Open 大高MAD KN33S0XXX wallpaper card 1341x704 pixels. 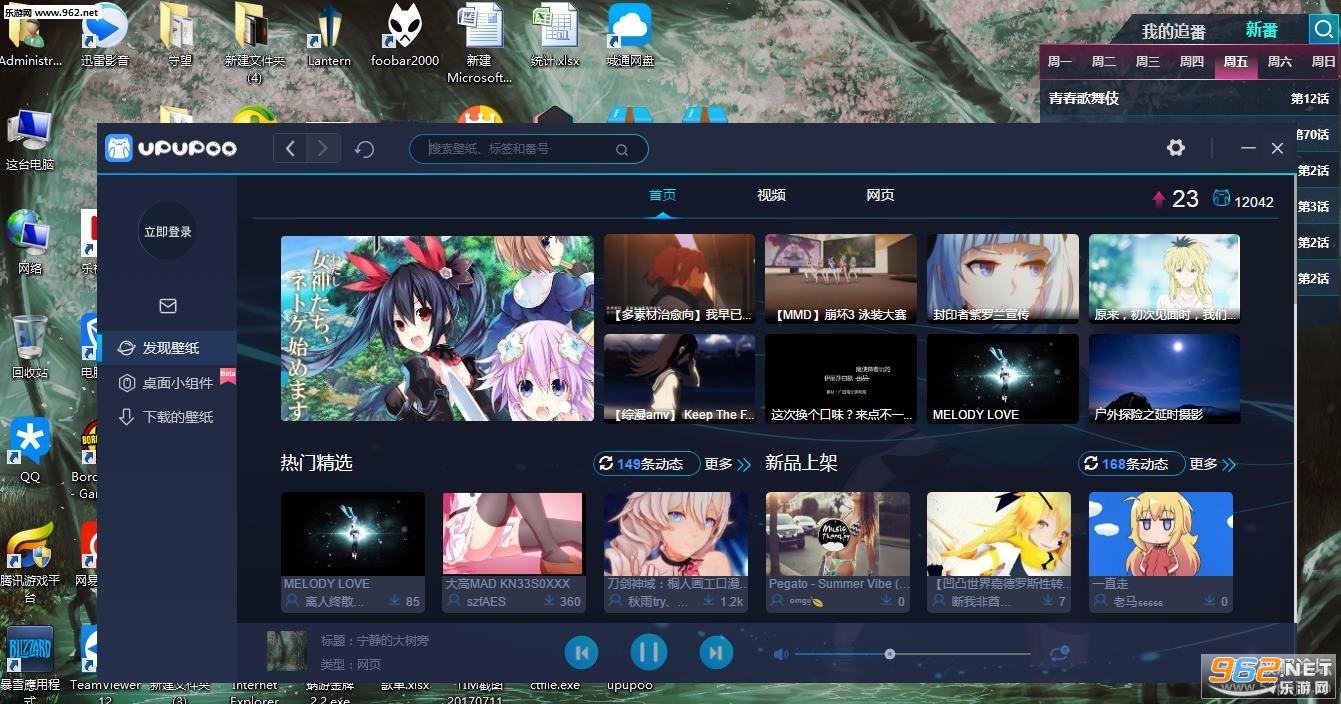pyautogui.click(x=514, y=551)
